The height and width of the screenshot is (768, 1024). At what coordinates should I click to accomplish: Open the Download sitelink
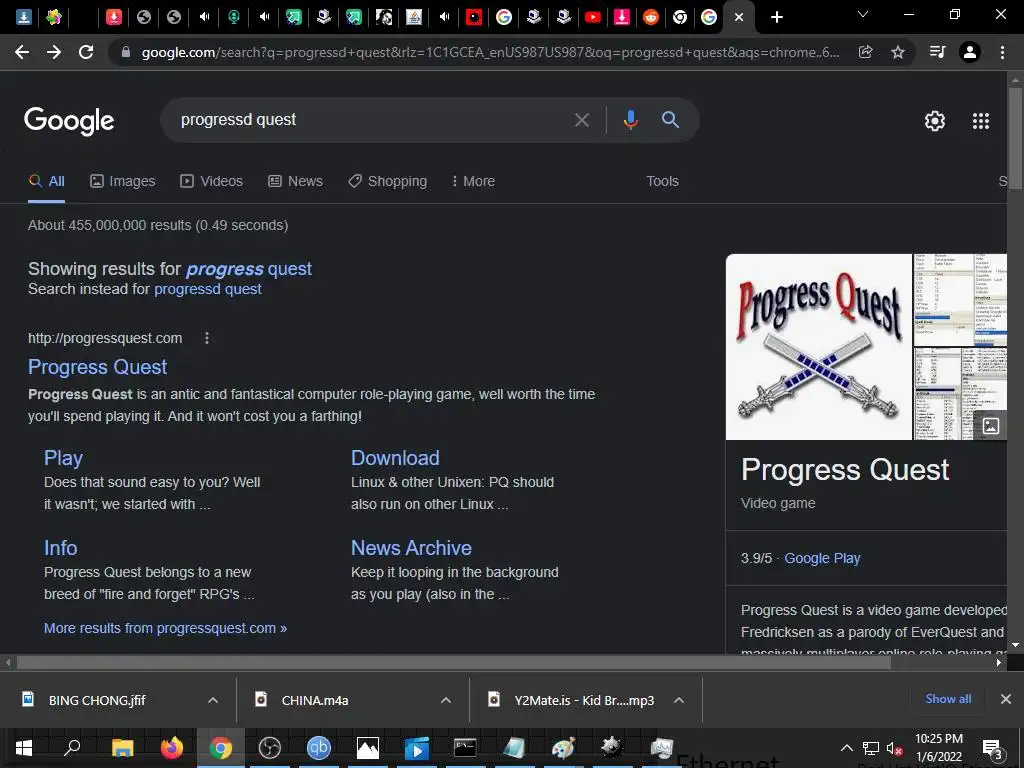(x=395, y=458)
